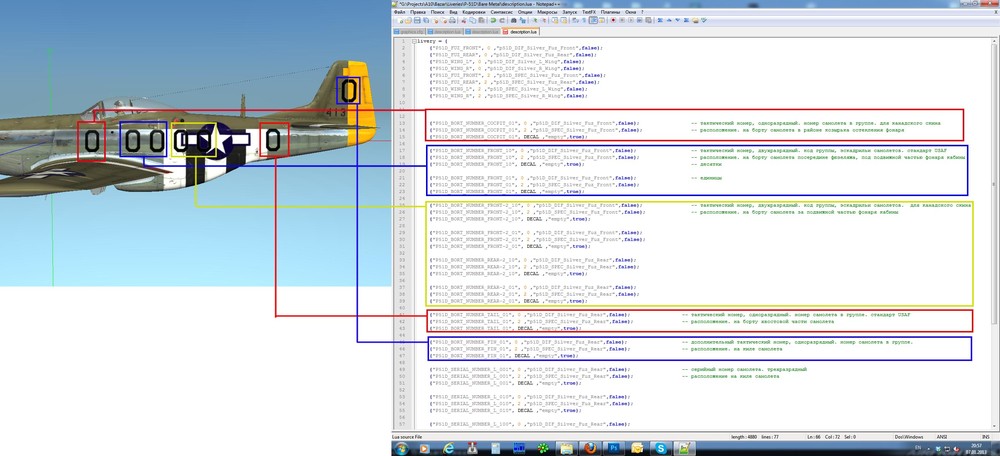Viewport: 1000px width, 456px height.
Task: Open the Windows Start button
Action: click(x=401, y=448)
